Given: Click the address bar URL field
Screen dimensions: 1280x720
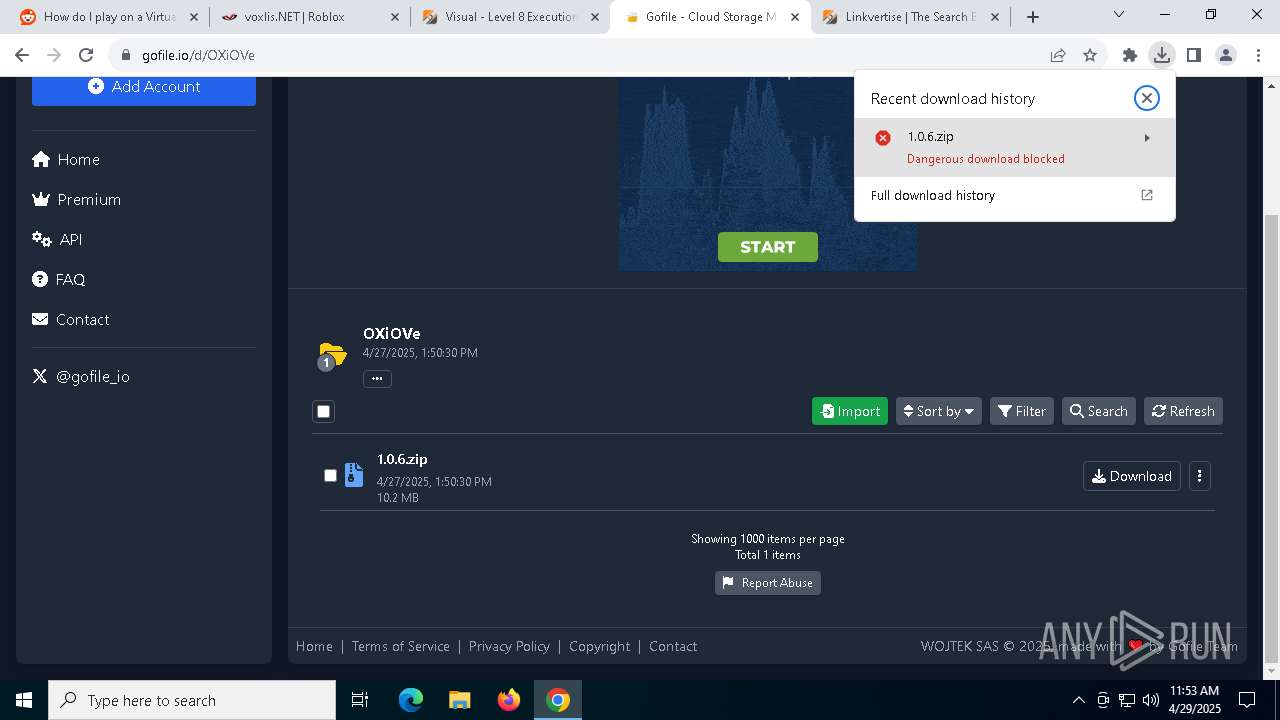Looking at the screenshot, I should click(x=580, y=55).
